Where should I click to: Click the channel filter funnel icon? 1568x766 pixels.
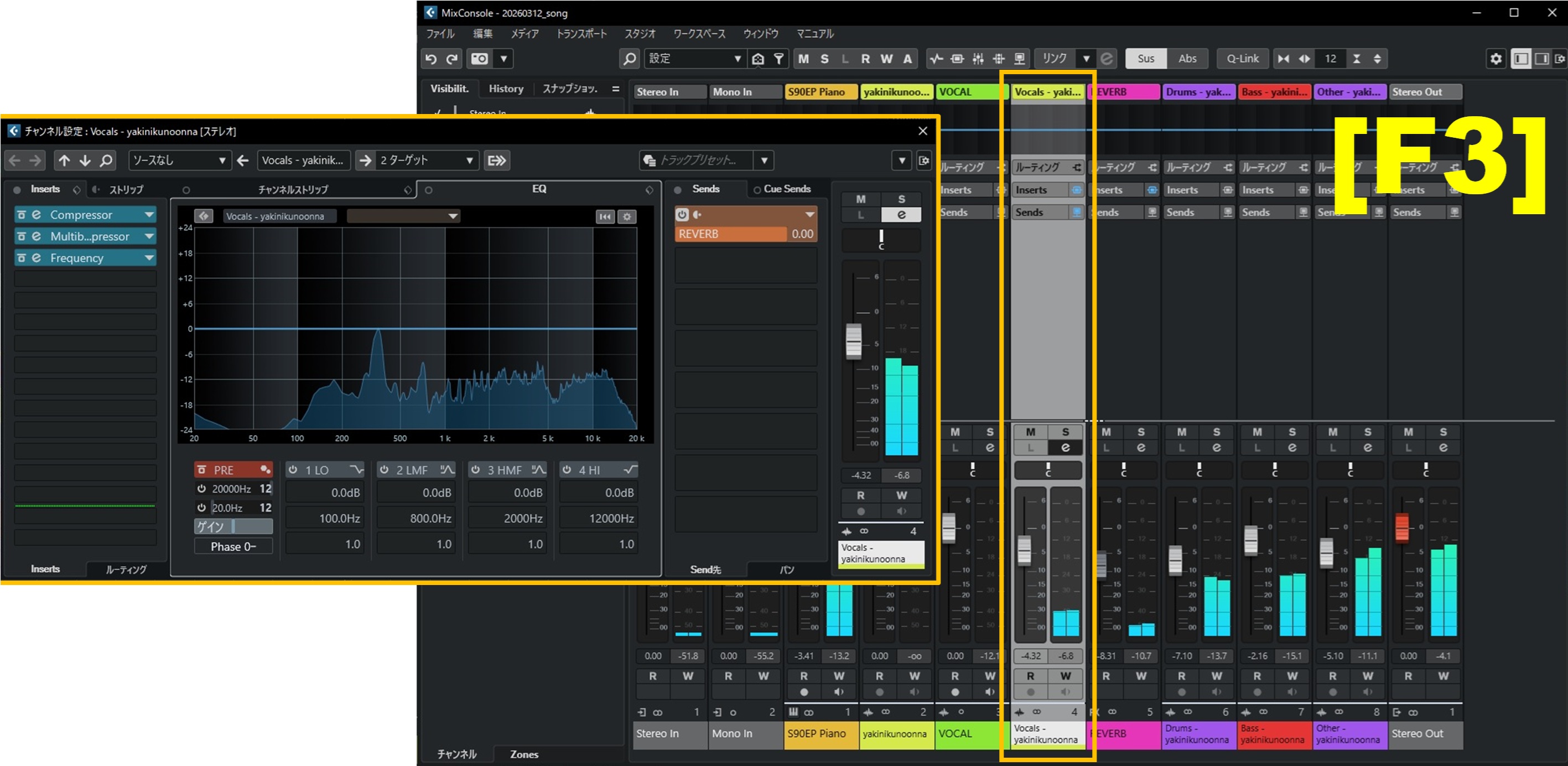click(778, 59)
